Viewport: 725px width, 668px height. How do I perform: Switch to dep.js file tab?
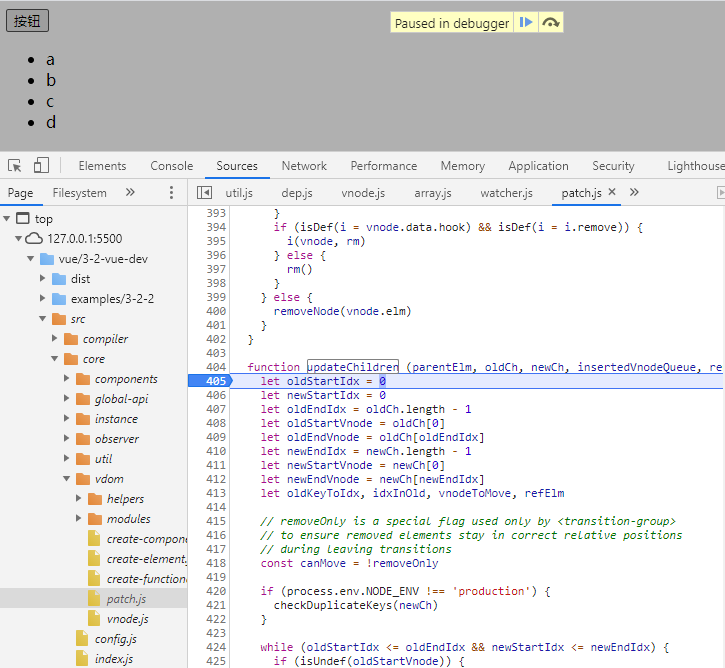[297, 193]
